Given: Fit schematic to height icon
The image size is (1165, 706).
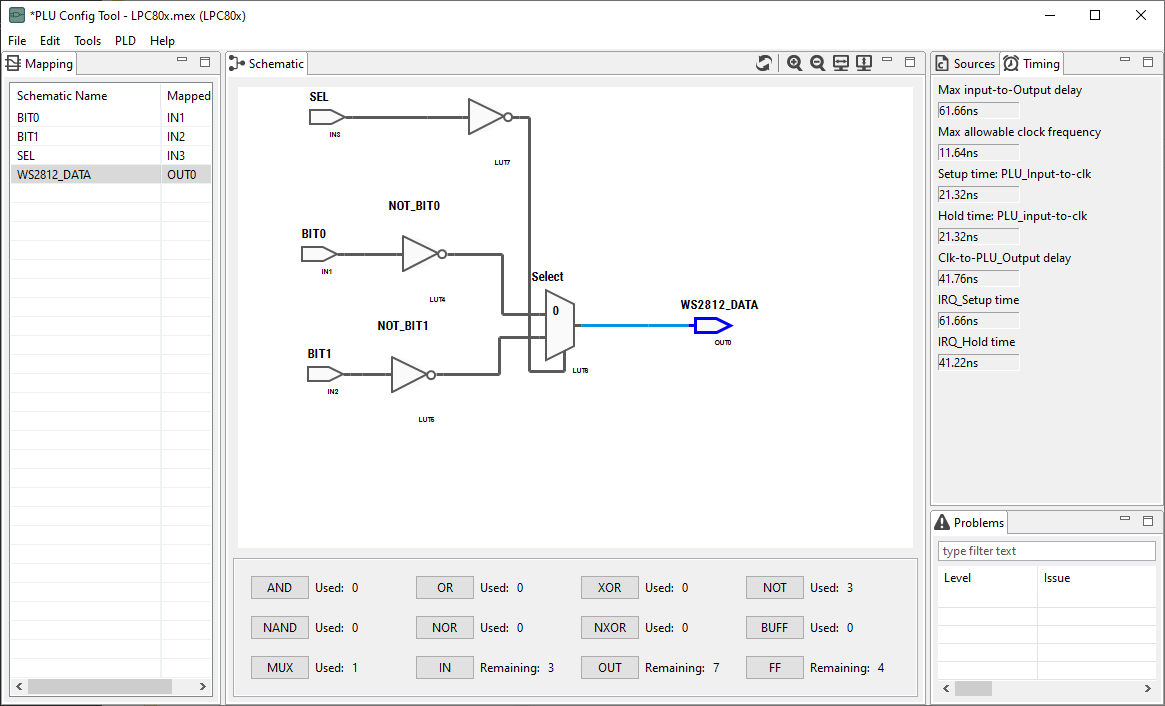Looking at the screenshot, I should (864, 63).
